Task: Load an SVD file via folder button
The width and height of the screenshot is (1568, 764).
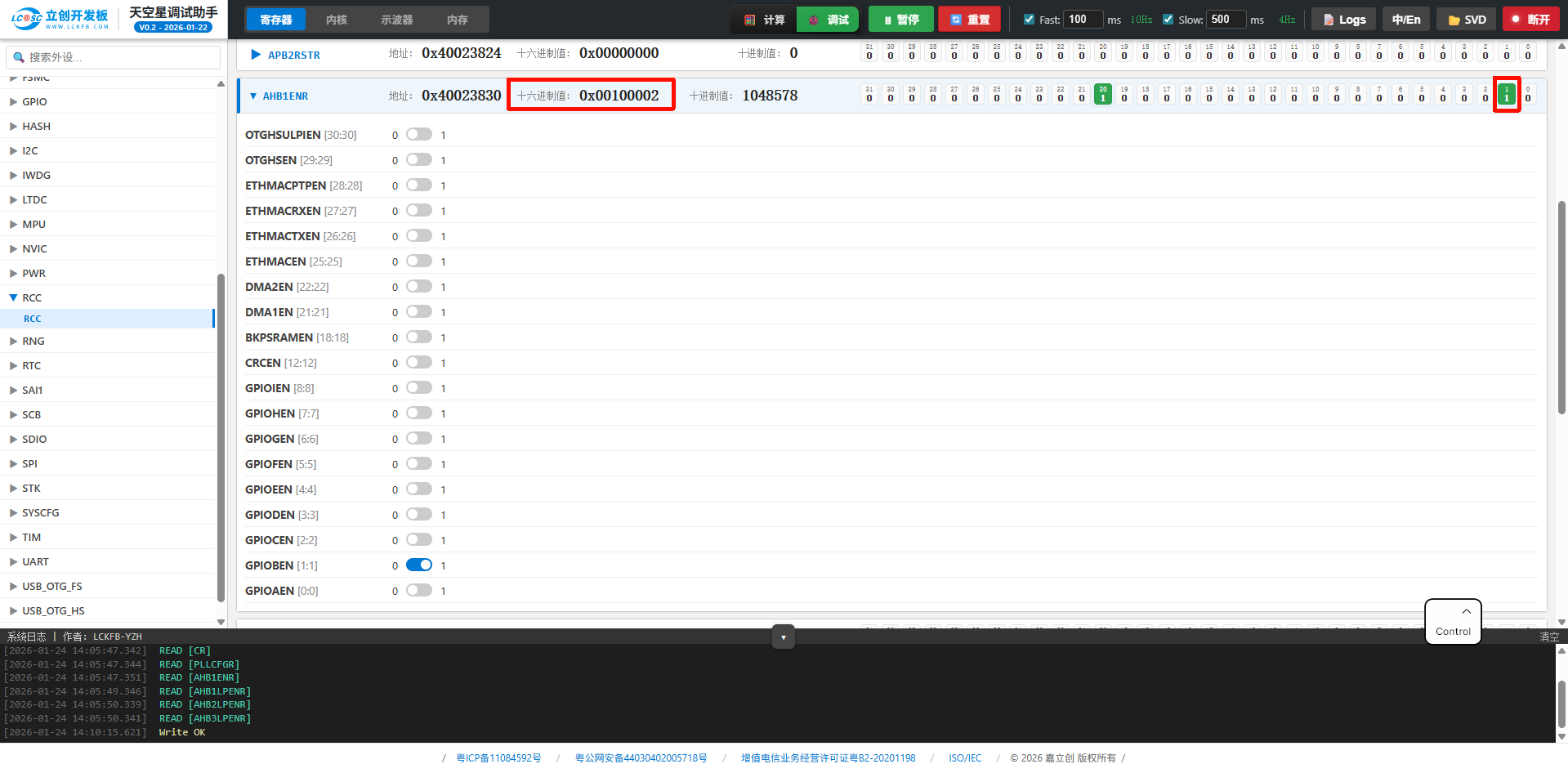Action: point(1466,20)
